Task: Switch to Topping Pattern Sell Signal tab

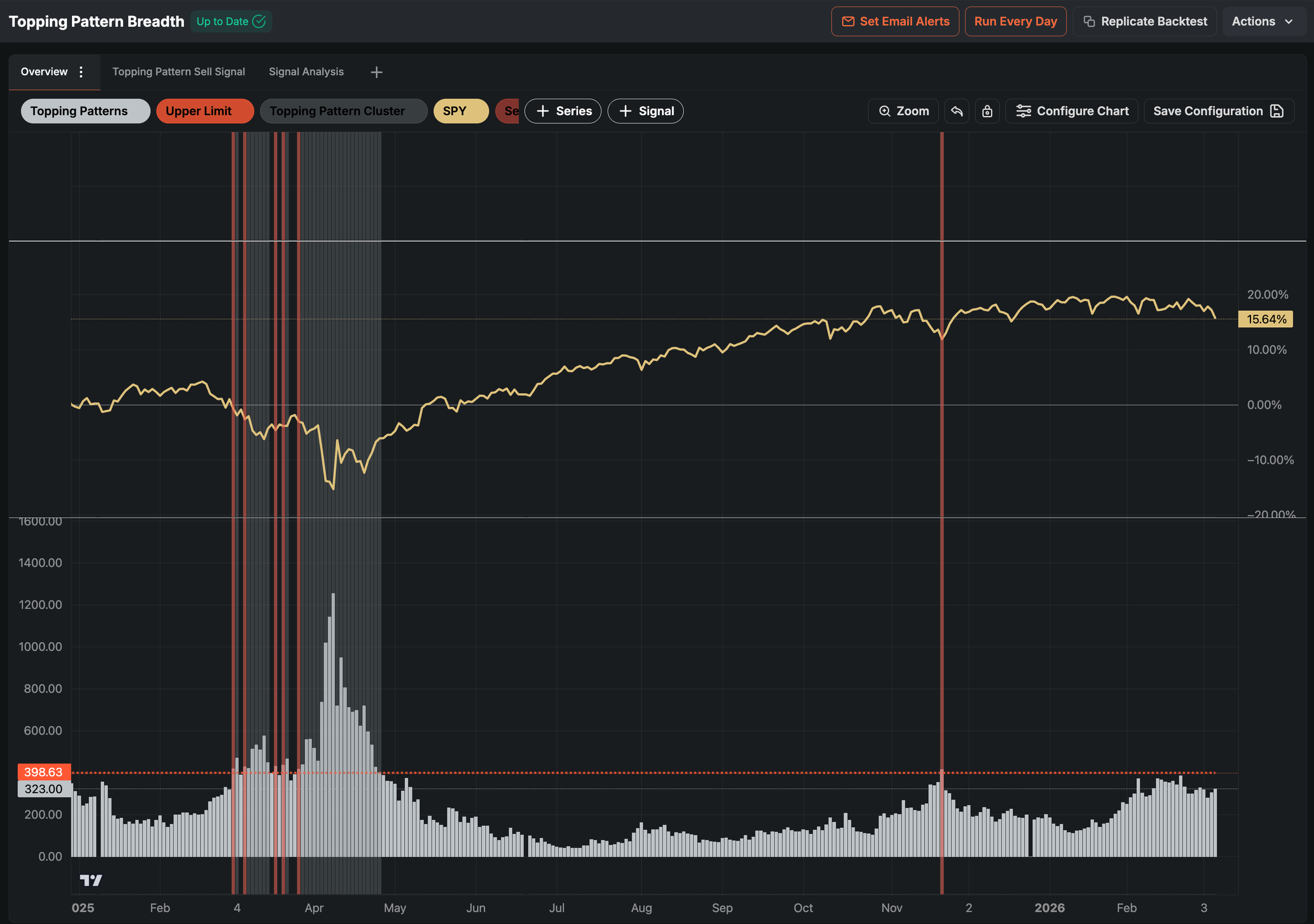Action: 179,71
